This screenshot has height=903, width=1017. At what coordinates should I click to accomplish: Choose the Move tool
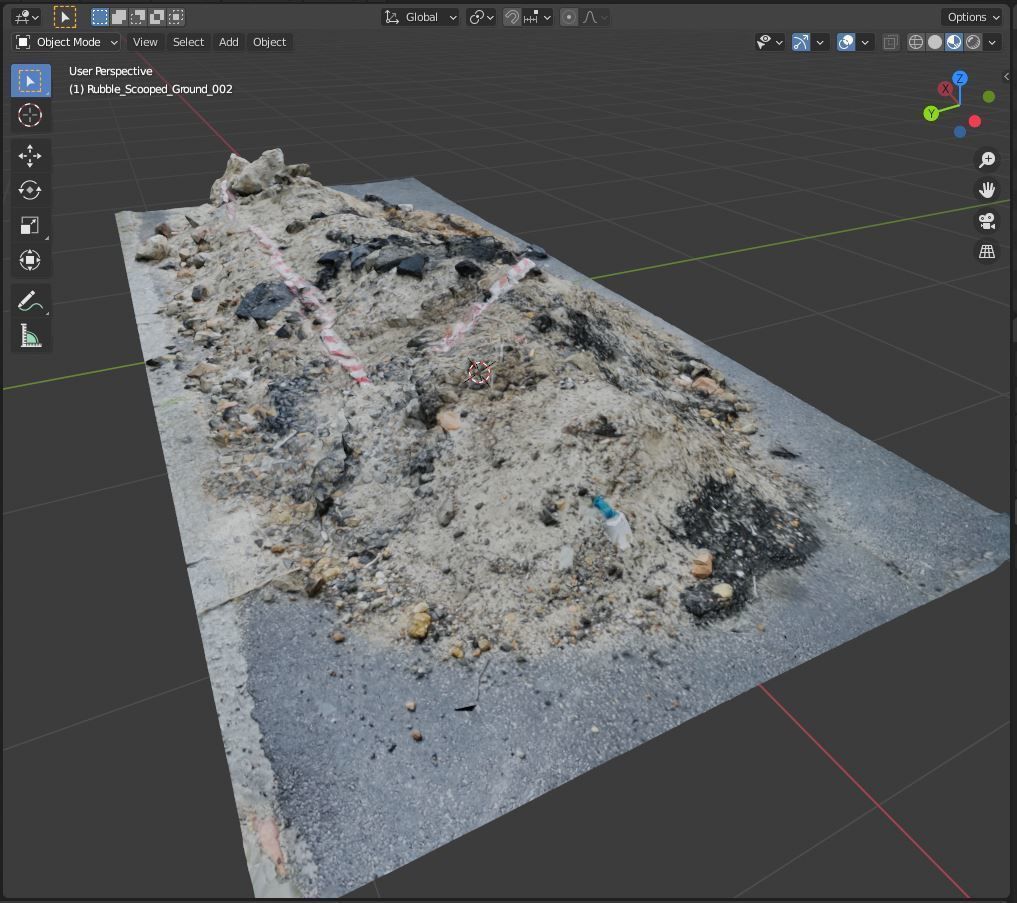30,156
